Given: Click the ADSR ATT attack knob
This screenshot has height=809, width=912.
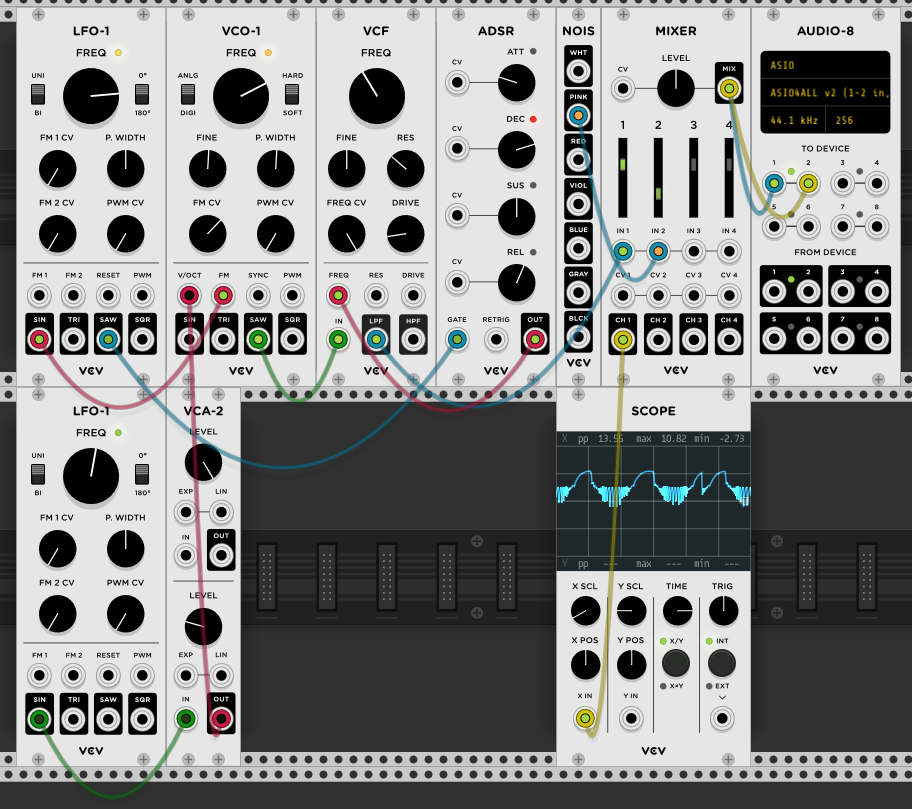Looking at the screenshot, I should [x=516, y=78].
